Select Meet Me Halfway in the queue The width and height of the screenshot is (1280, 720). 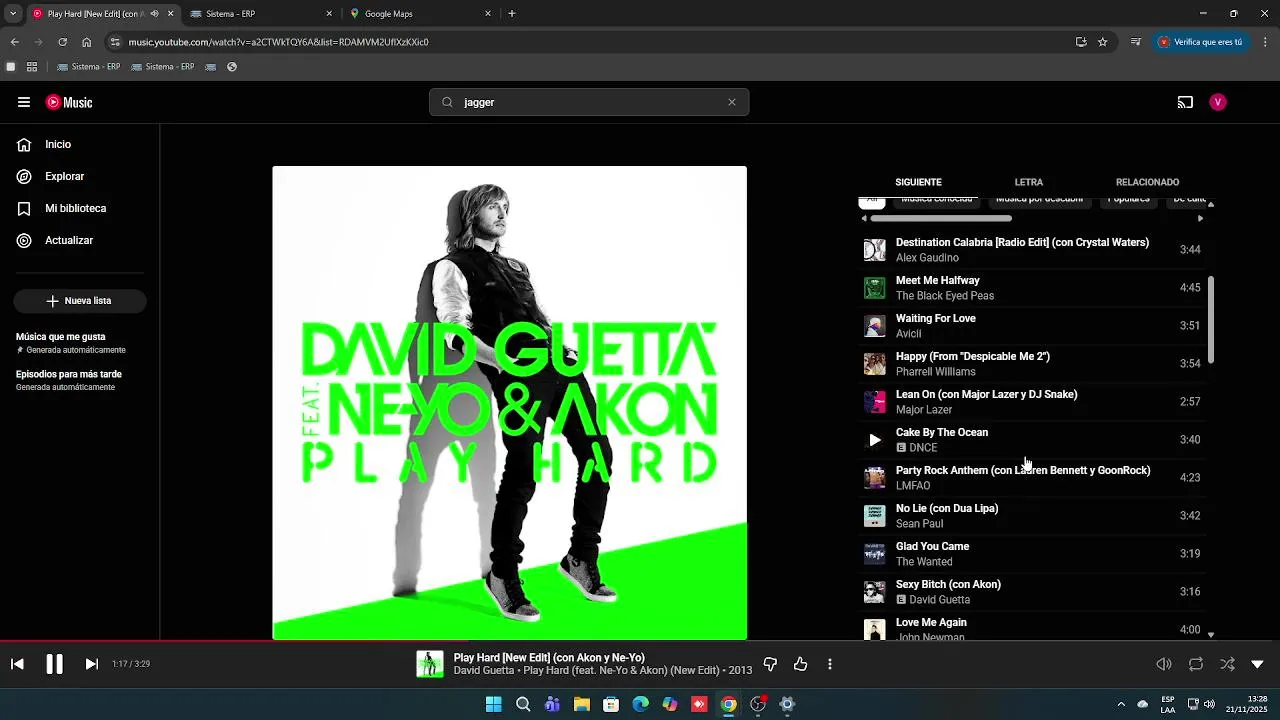[1032, 288]
